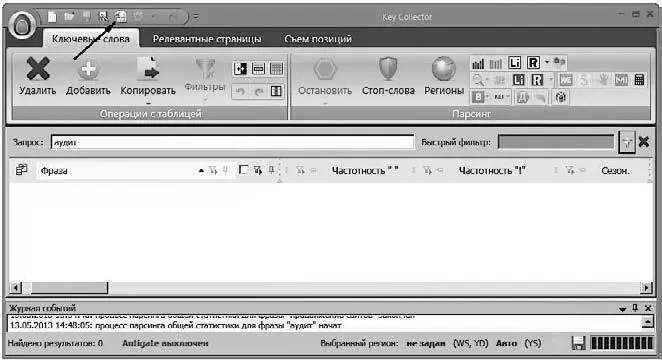Expand the arrow under Копировать

coord(148,103)
